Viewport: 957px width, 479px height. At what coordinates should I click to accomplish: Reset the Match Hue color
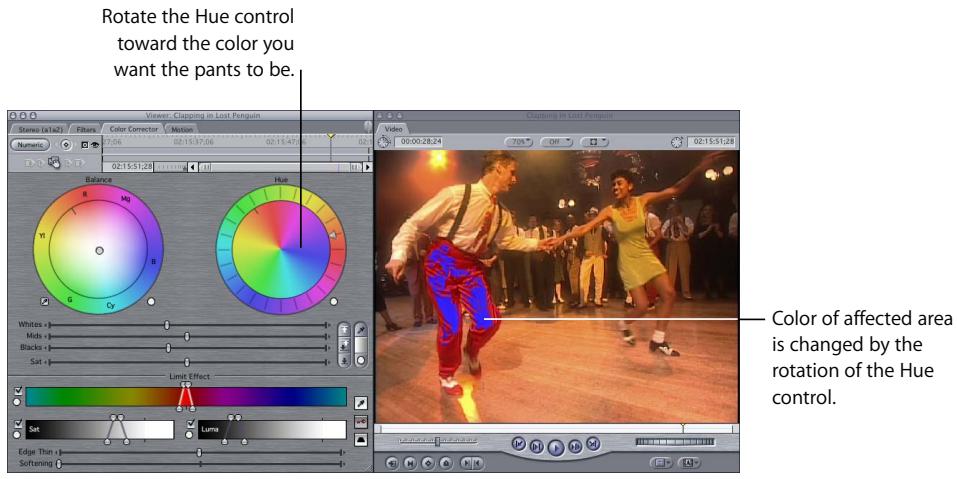pos(361,361)
